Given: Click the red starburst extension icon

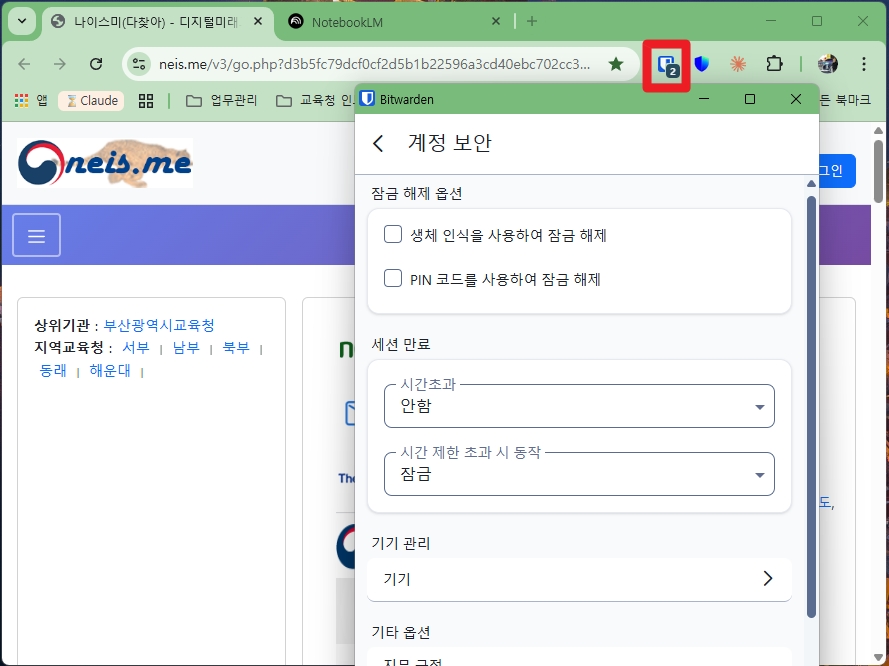Looking at the screenshot, I should [737, 62].
